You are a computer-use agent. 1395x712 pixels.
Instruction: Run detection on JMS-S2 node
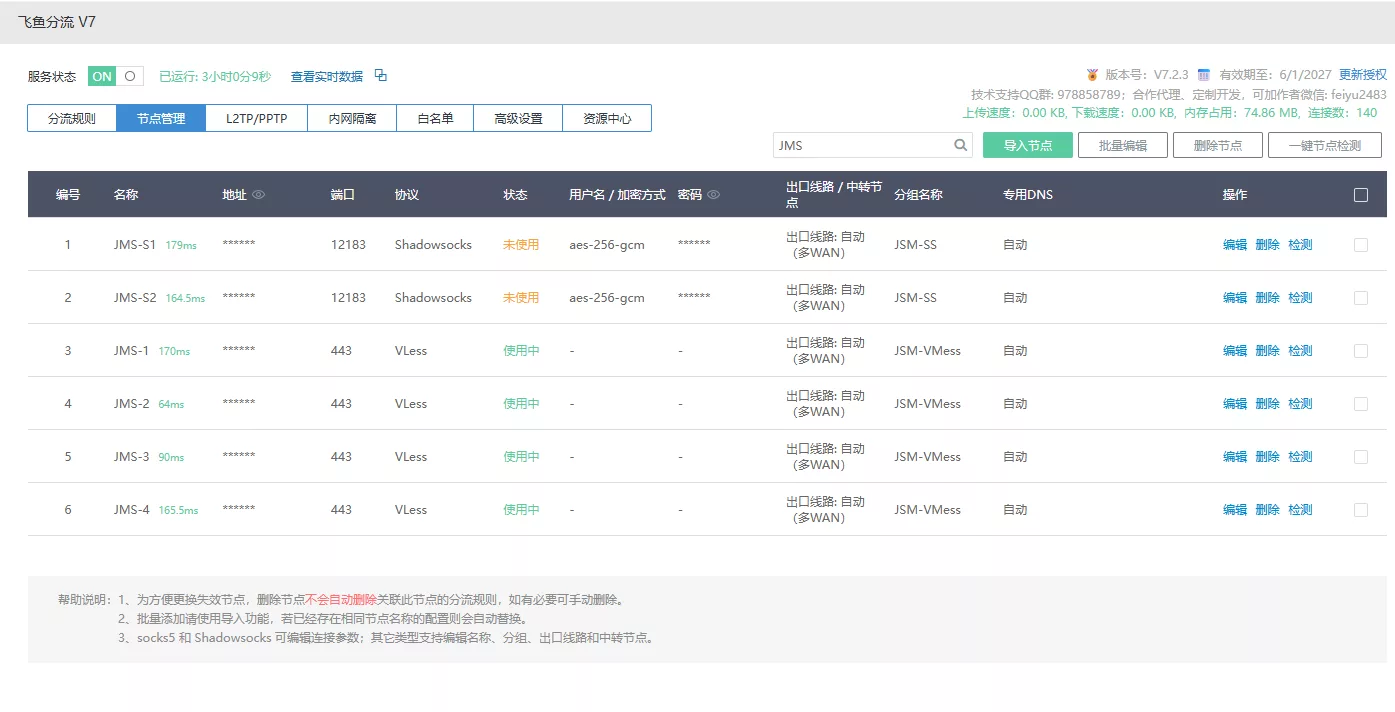pos(1300,297)
